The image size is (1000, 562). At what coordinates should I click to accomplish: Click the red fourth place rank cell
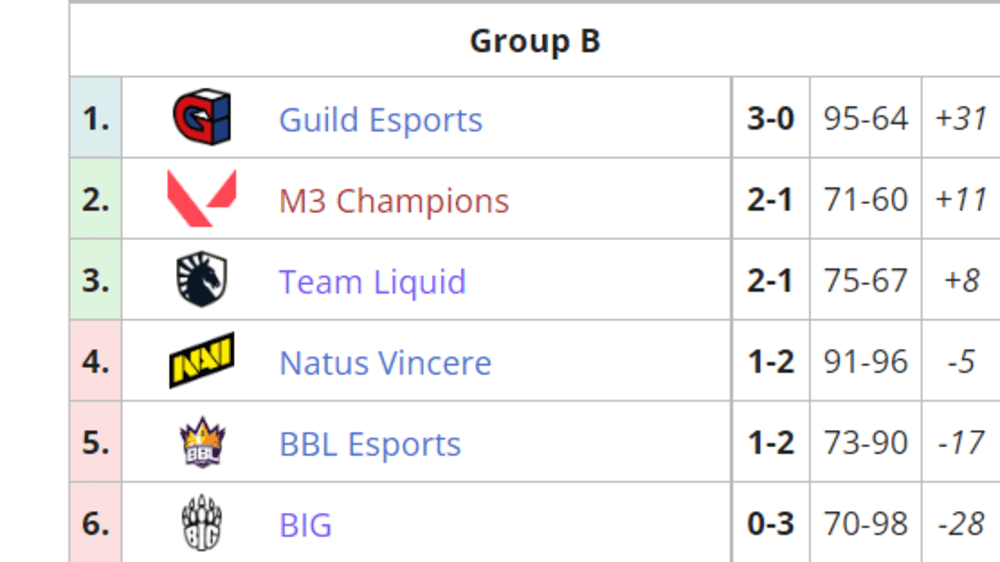click(96, 361)
